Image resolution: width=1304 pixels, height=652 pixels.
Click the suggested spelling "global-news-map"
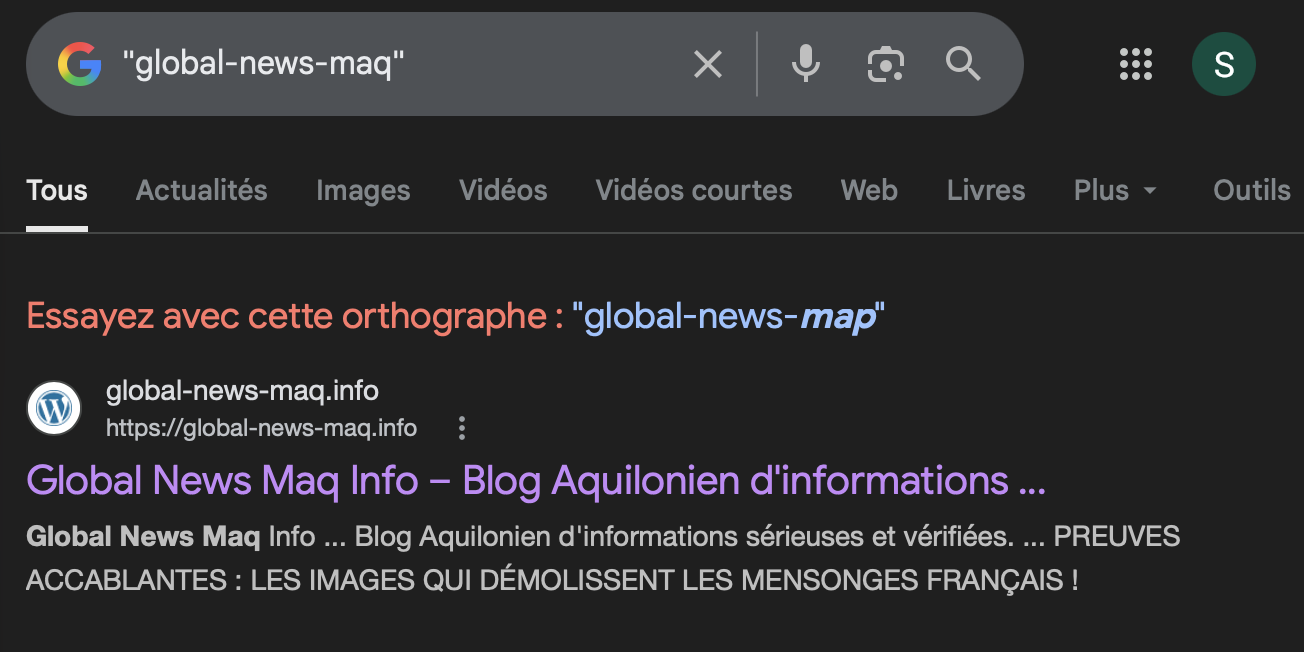729,317
